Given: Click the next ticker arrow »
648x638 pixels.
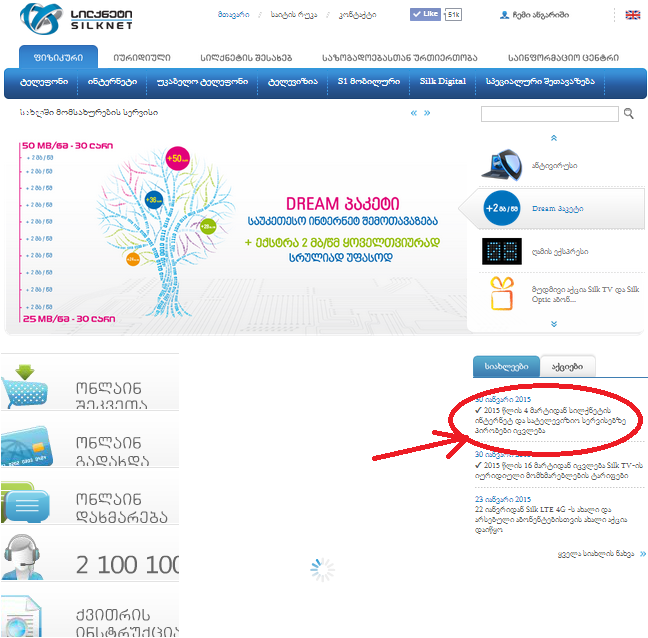Looking at the screenshot, I should 427,113.
